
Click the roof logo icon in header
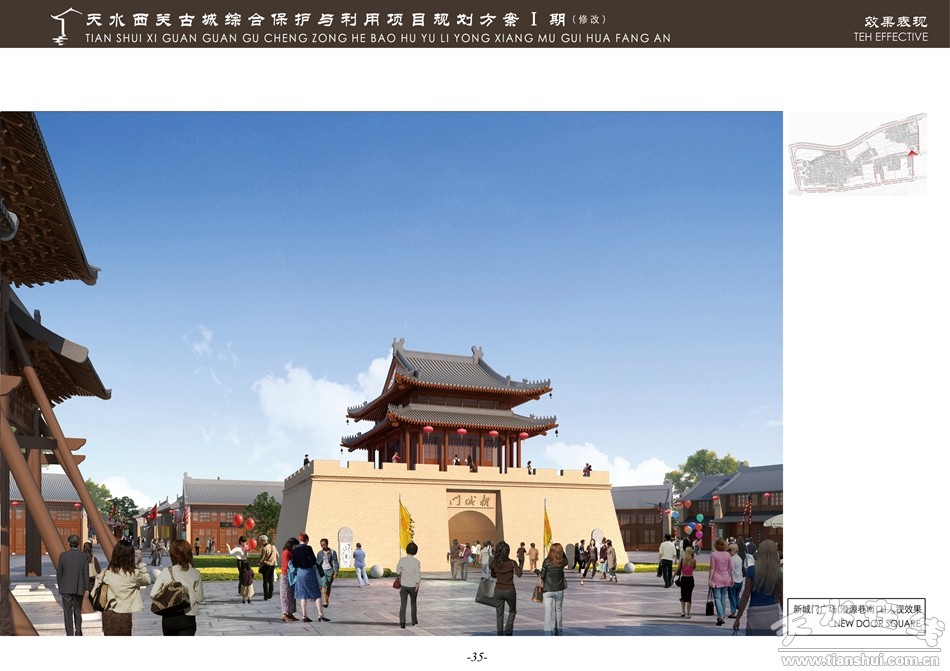coord(66,25)
